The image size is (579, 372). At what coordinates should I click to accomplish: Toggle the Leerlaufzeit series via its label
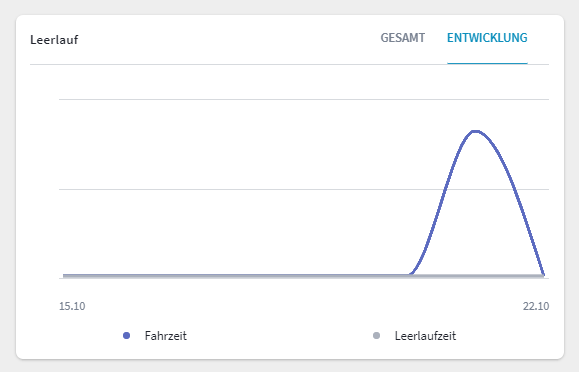coord(425,336)
